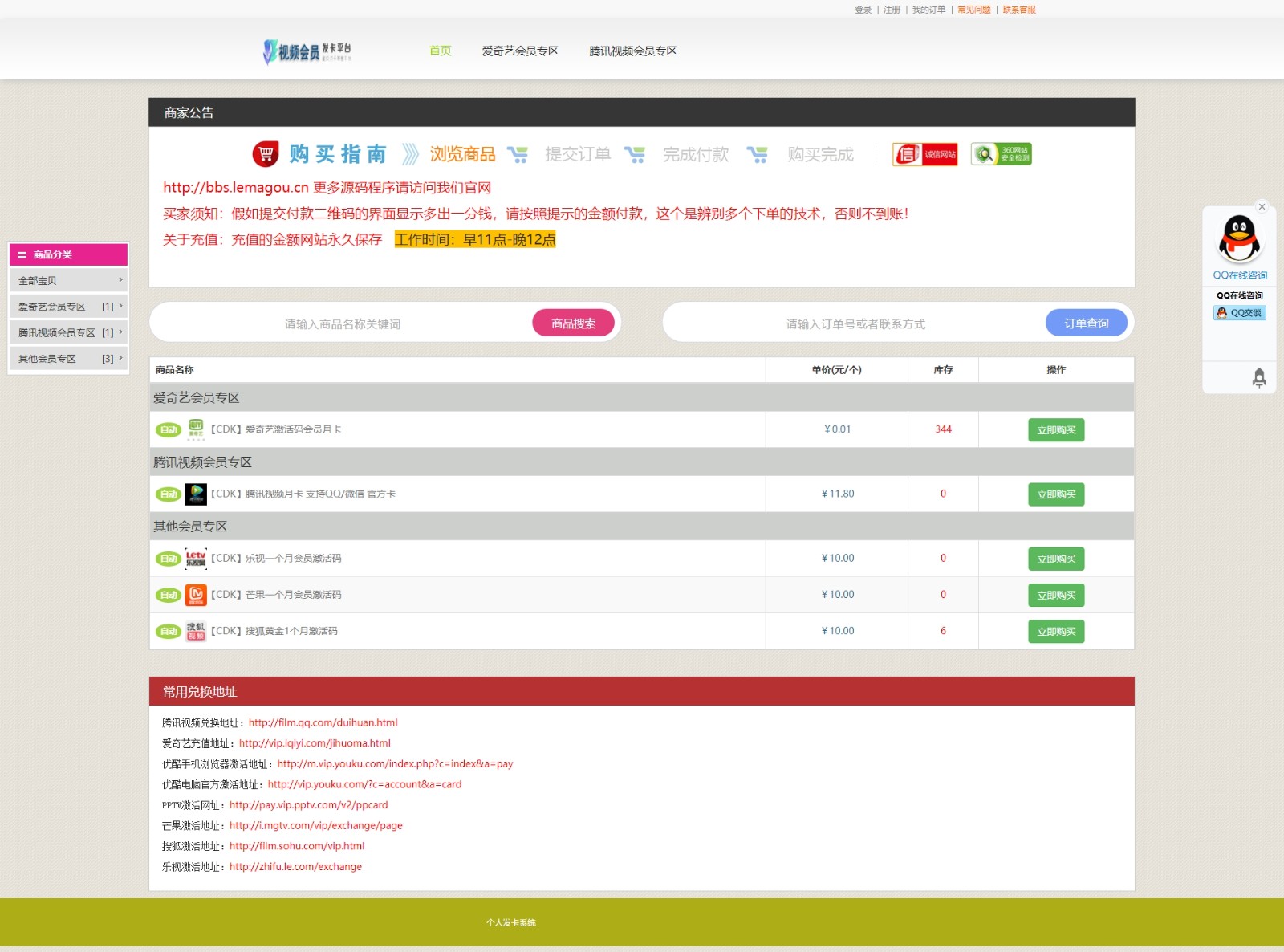Open the m.vip.youku.com mobile activation link
Screen dimensions: 1284x952
click(x=395, y=764)
